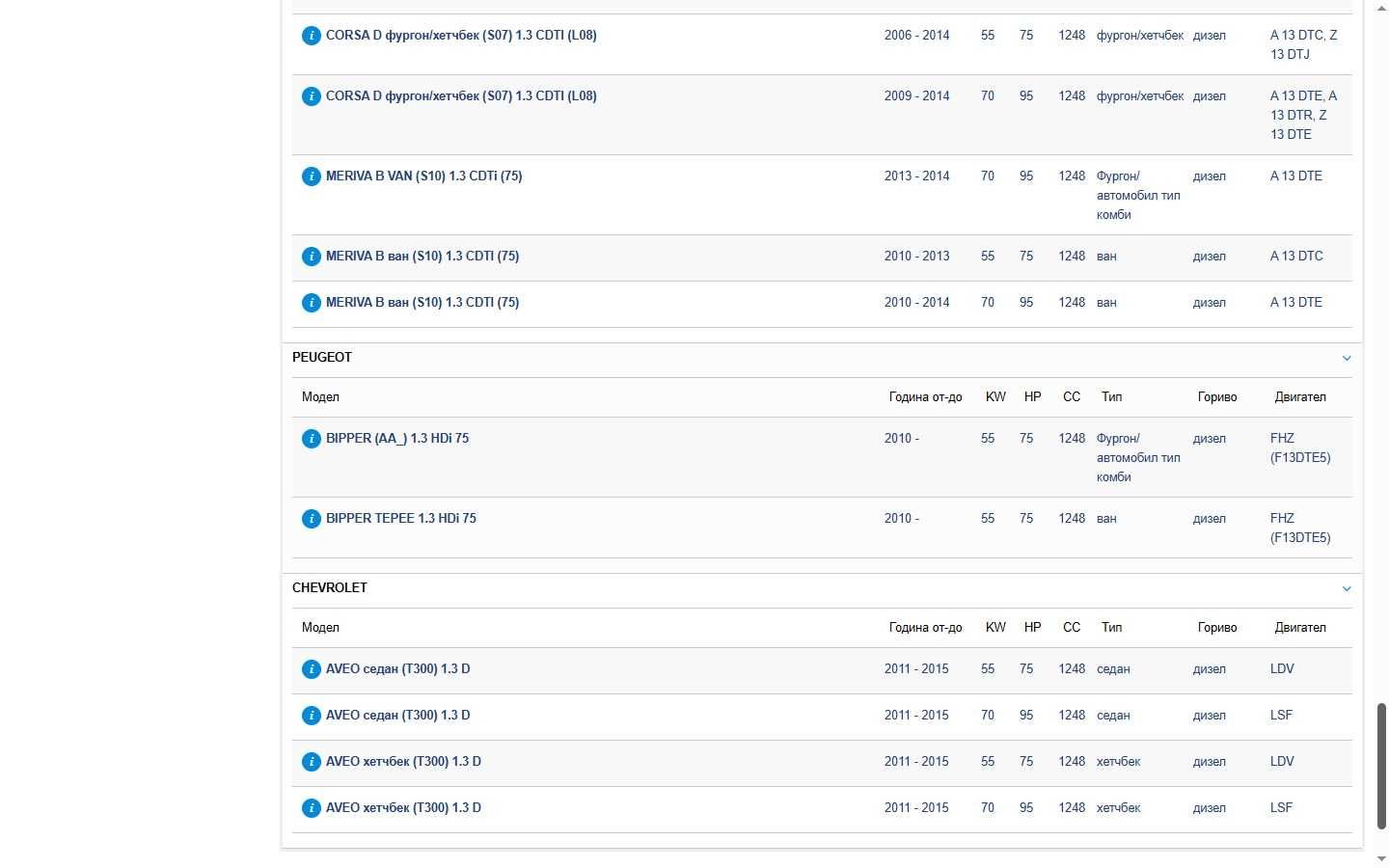Open AVEO седан (T300) link with 95 HP

click(x=398, y=715)
